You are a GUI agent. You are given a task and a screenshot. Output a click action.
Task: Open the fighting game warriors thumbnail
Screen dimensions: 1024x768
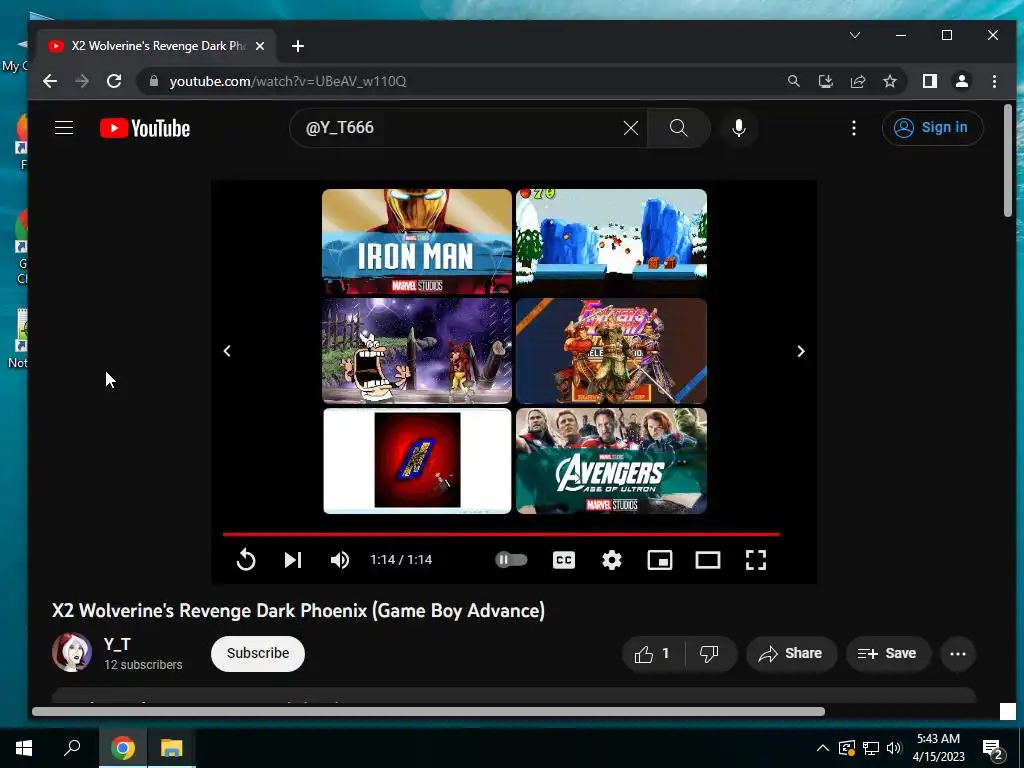(611, 351)
